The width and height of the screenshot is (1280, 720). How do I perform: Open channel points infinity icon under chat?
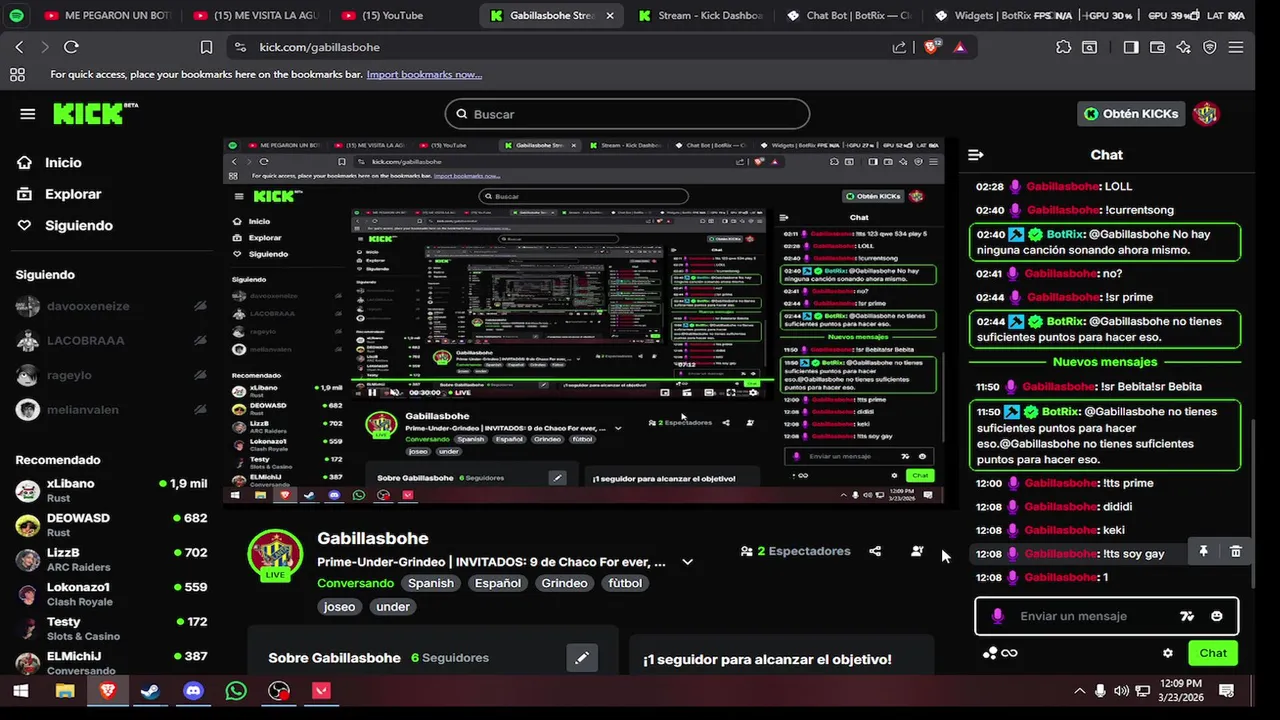(x=1000, y=653)
